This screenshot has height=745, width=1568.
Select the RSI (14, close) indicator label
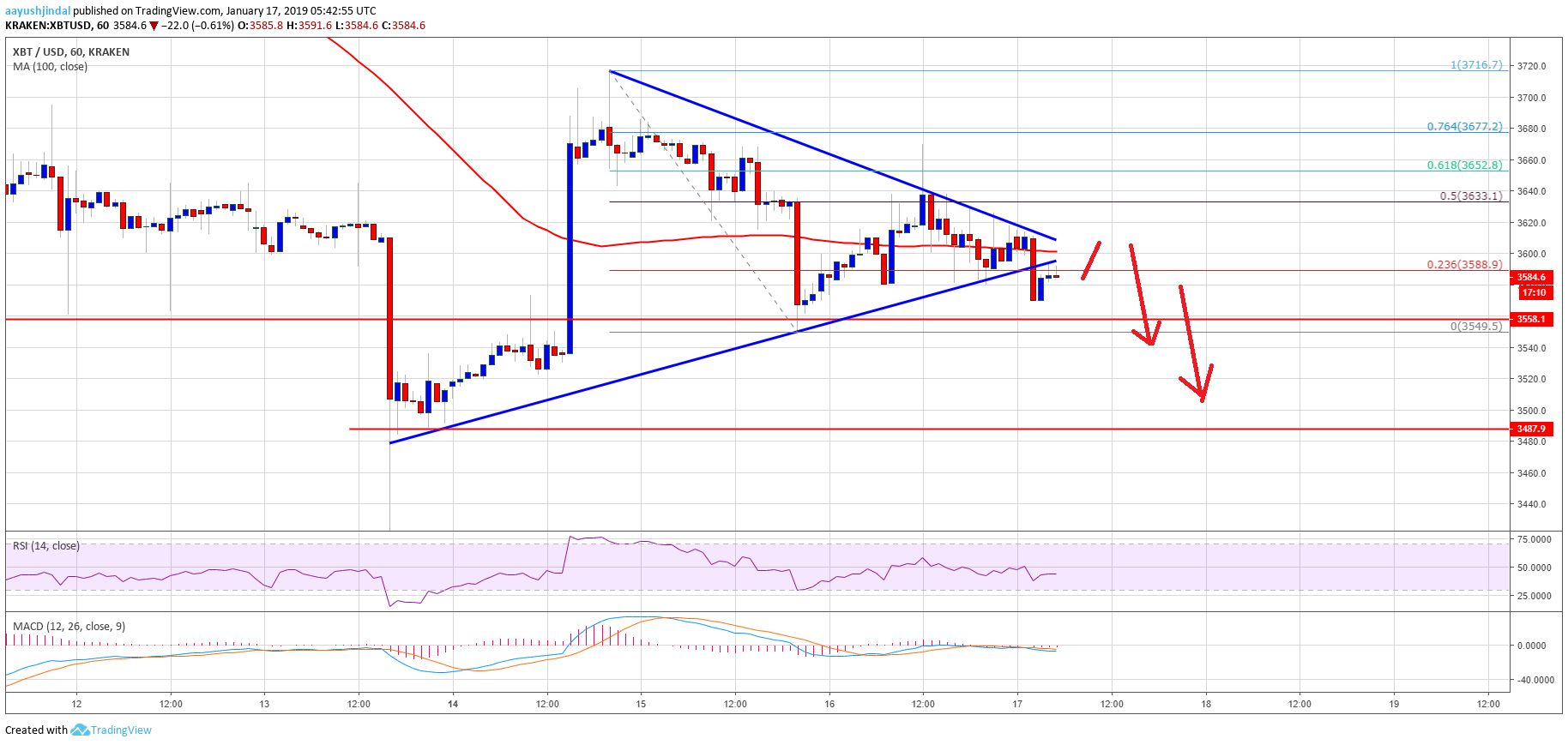pyautogui.click(x=46, y=546)
